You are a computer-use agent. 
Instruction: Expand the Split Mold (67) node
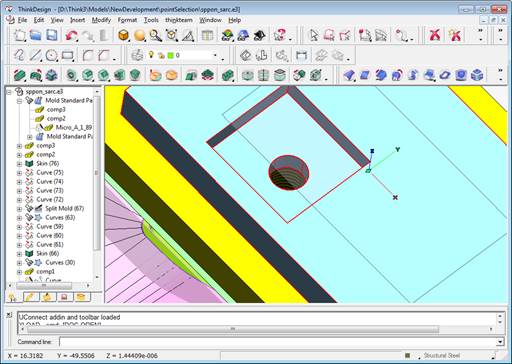tap(19, 209)
